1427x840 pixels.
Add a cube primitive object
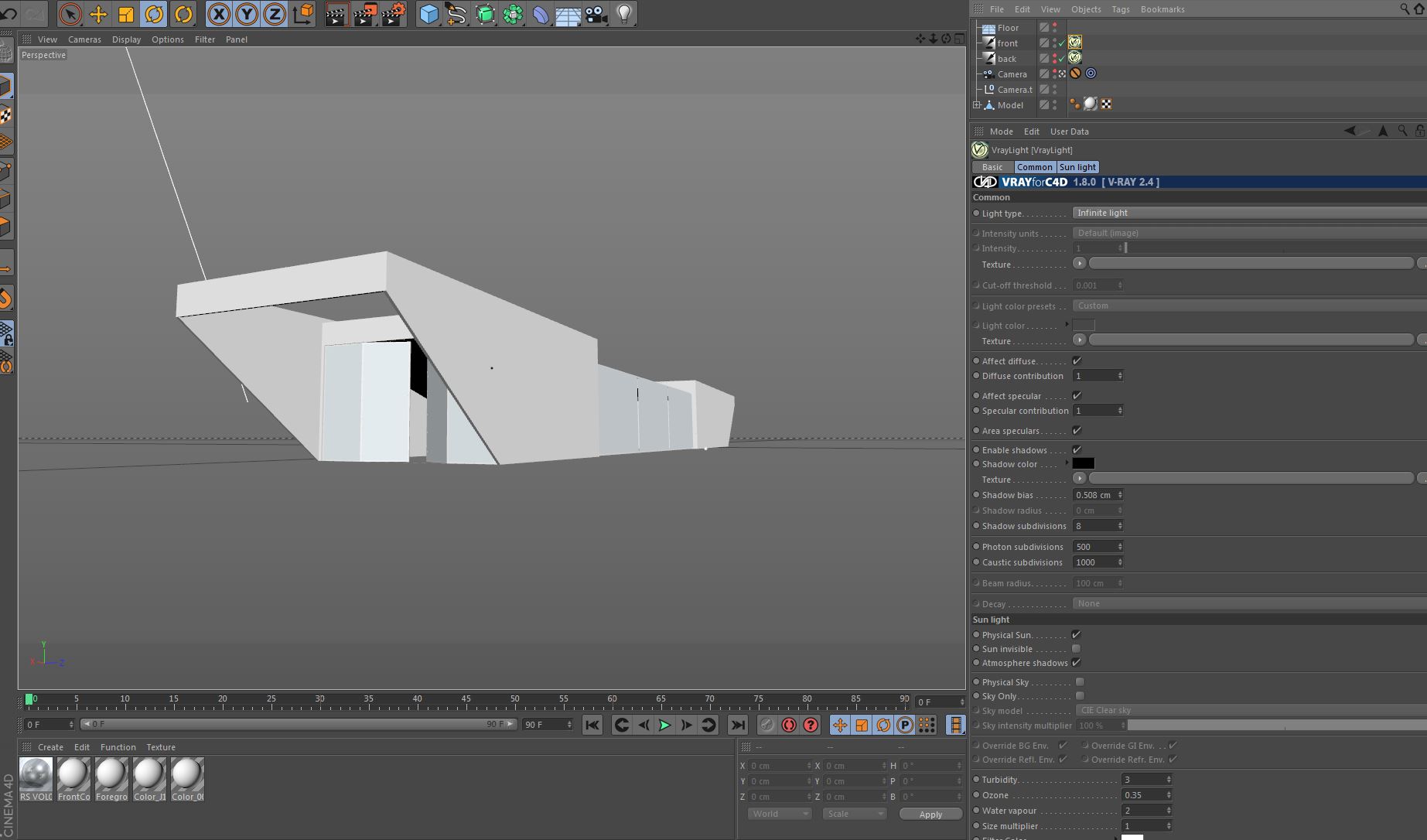click(428, 14)
